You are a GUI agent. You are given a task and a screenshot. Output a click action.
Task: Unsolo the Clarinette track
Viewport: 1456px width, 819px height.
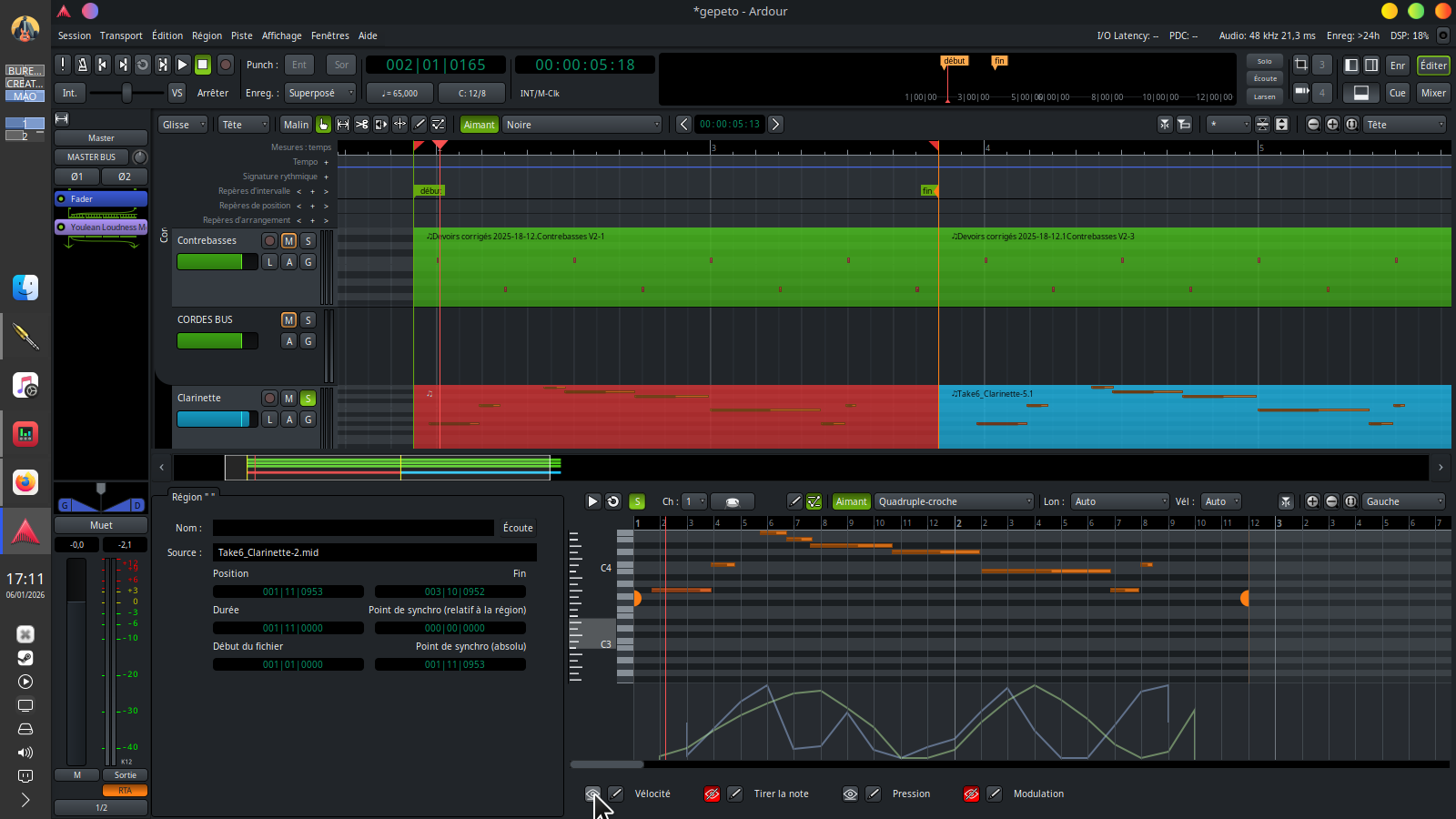(308, 399)
